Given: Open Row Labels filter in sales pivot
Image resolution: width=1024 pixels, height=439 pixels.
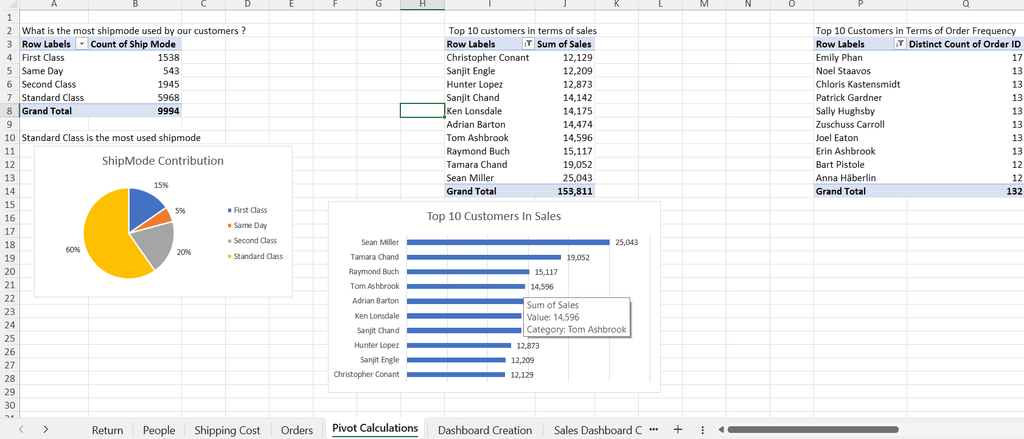Looking at the screenshot, I should [x=528, y=45].
